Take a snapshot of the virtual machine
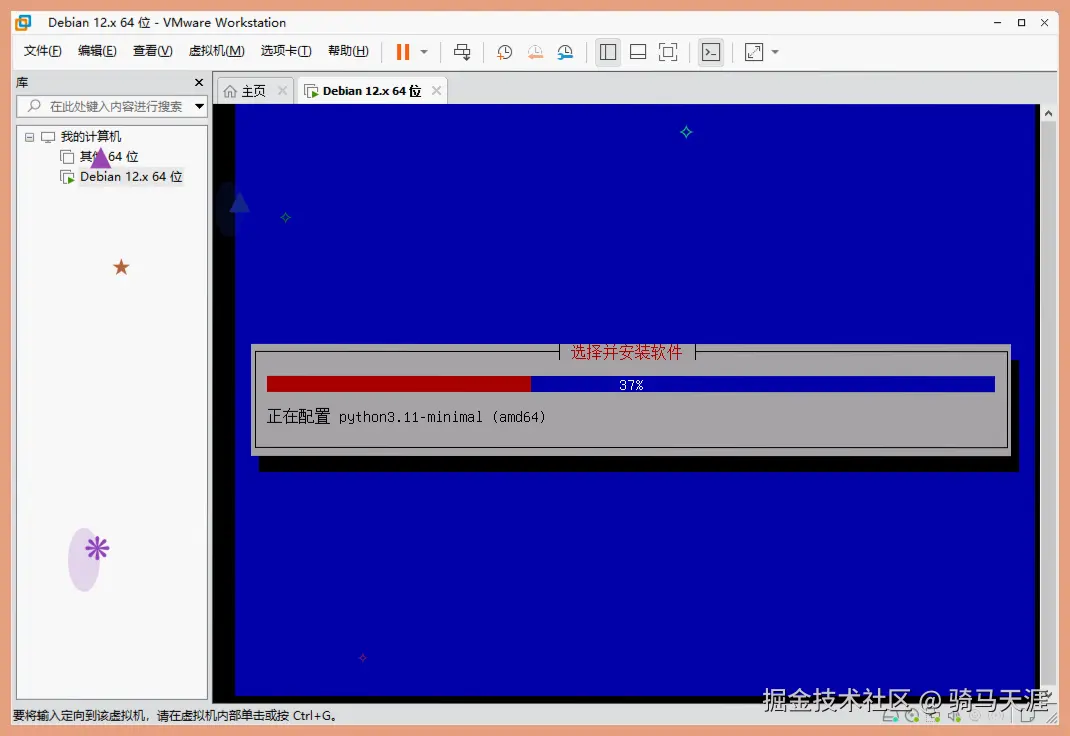The image size is (1070, 736). 504,52
